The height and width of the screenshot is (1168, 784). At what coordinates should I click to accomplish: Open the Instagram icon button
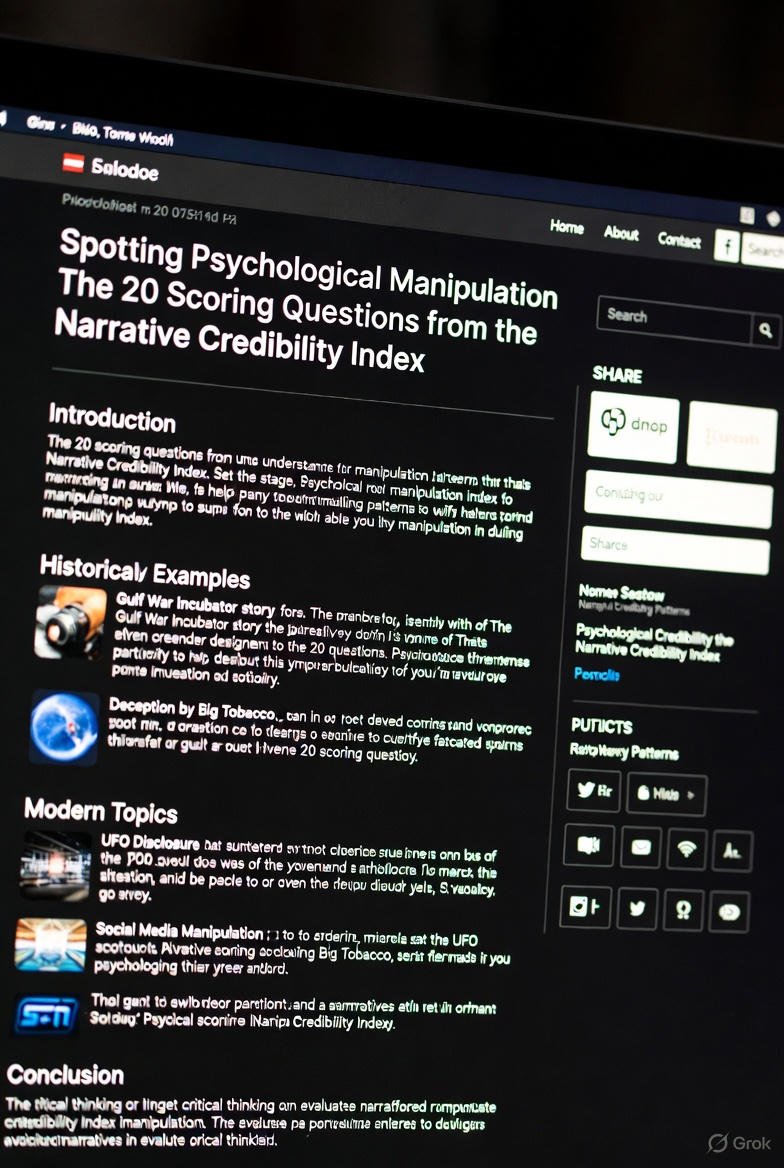click(x=585, y=906)
